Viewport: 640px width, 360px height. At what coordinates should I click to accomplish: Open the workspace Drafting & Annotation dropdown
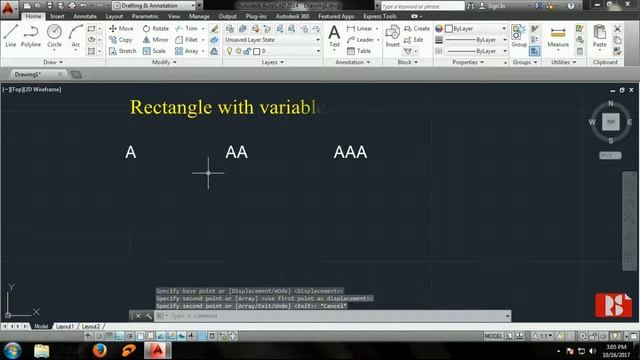click(x=153, y=5)
